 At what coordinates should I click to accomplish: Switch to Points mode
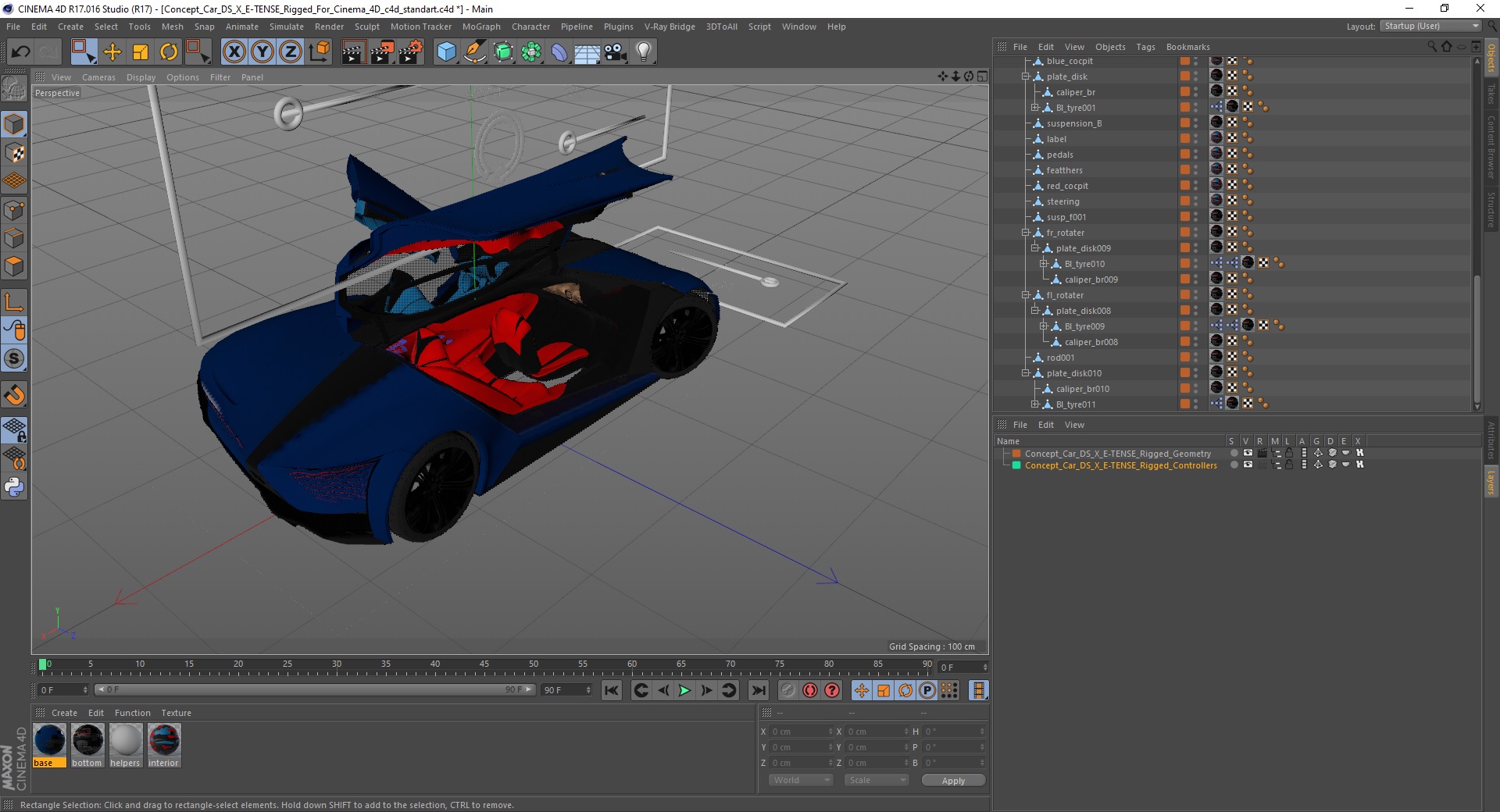tap(14, 209)
